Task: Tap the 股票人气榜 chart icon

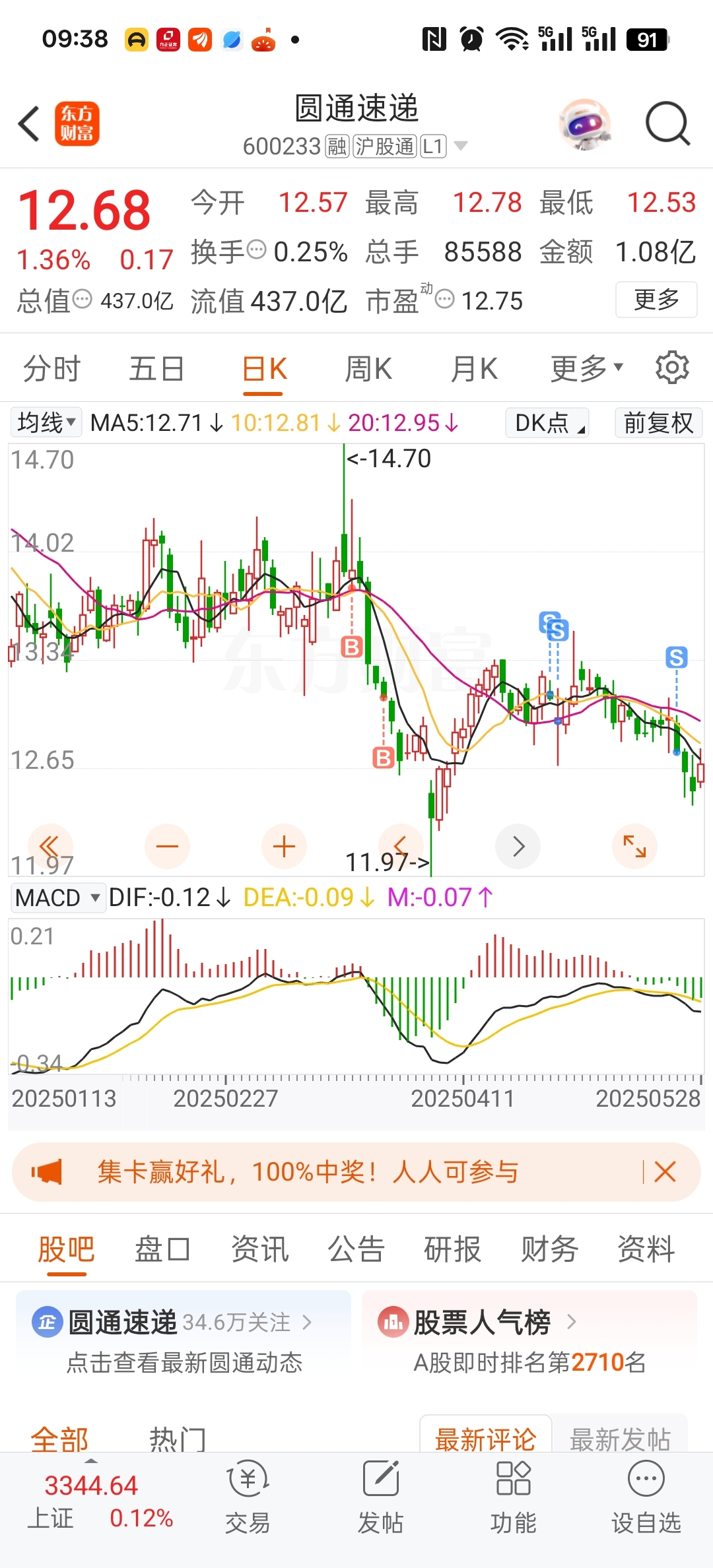Action: 393,1322
